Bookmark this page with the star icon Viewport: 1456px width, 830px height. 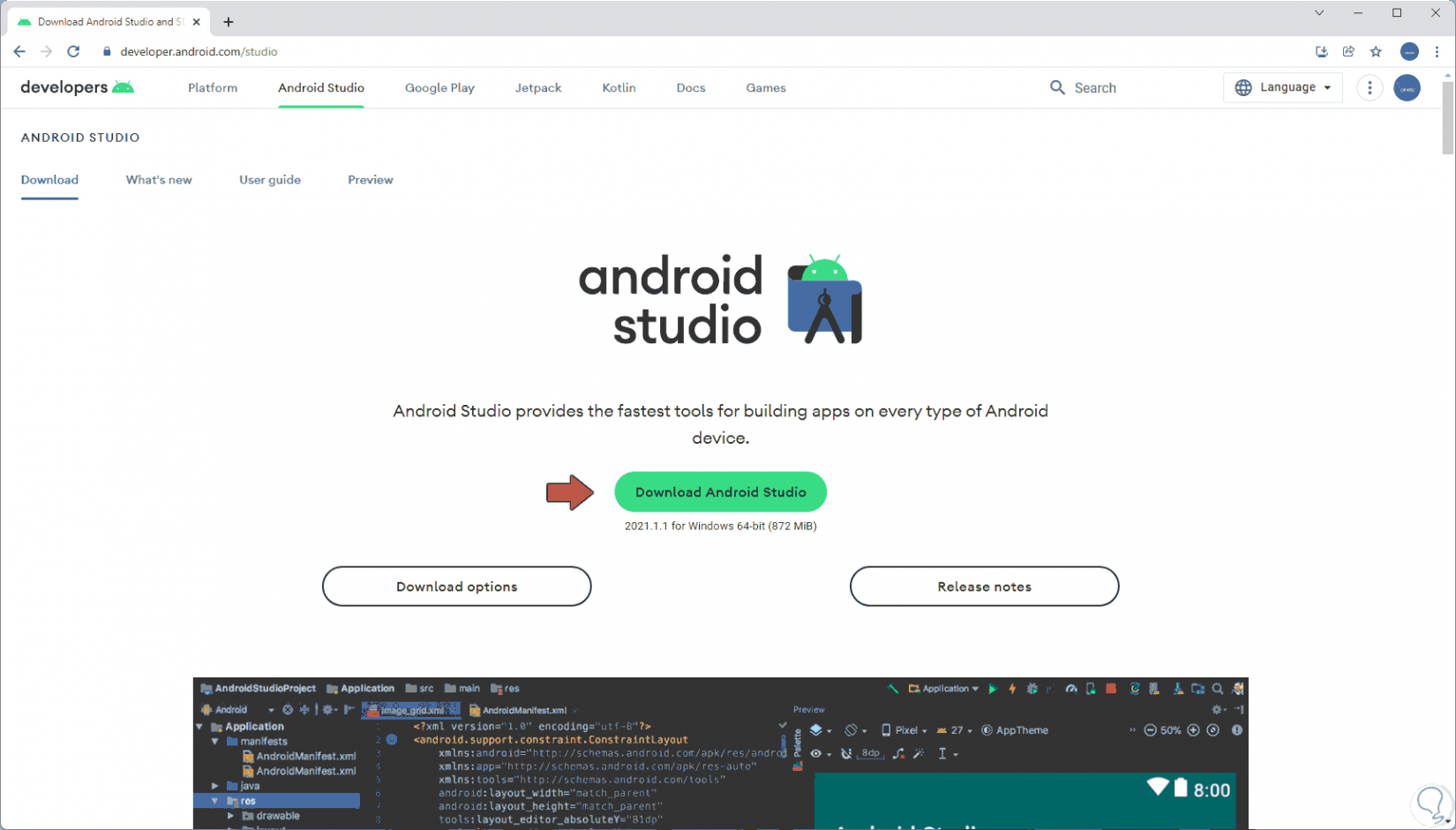[x=1376, y=52]
